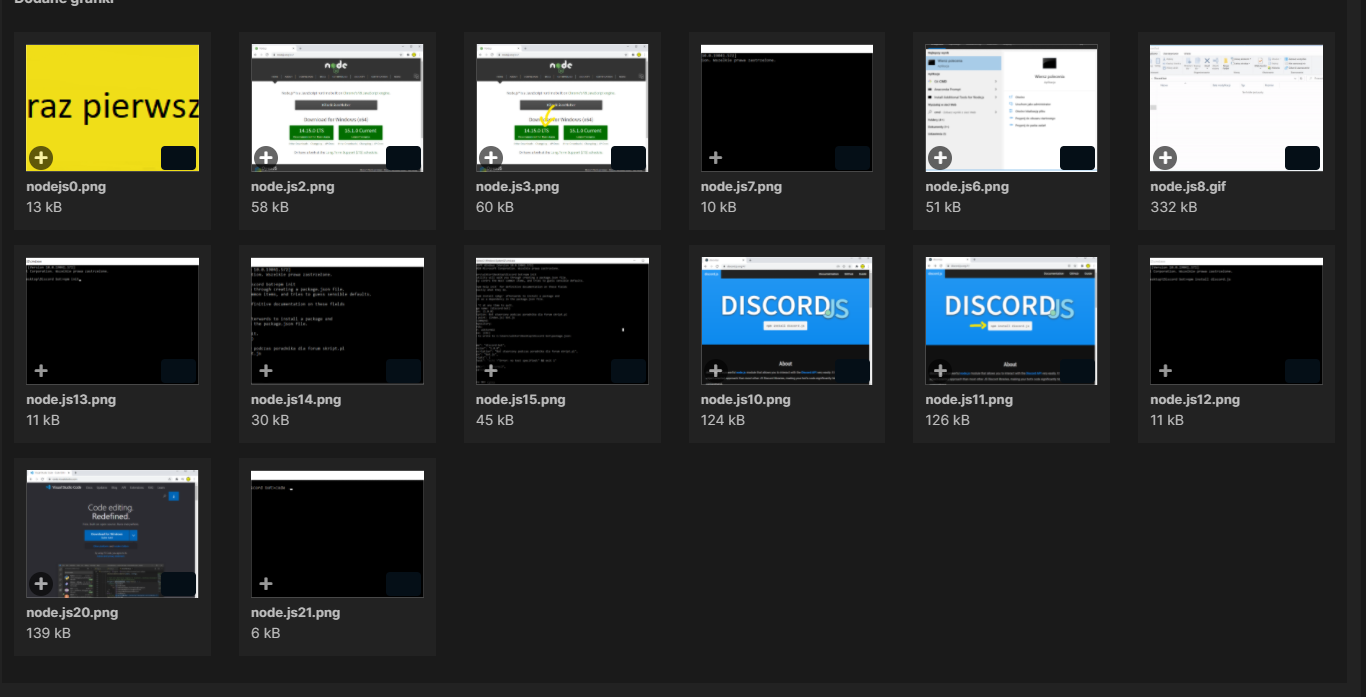Viewport: 1366px width, 697px height.
Task: Hit the plus icon on node.js10.png
Action: (x=716, y=371)
